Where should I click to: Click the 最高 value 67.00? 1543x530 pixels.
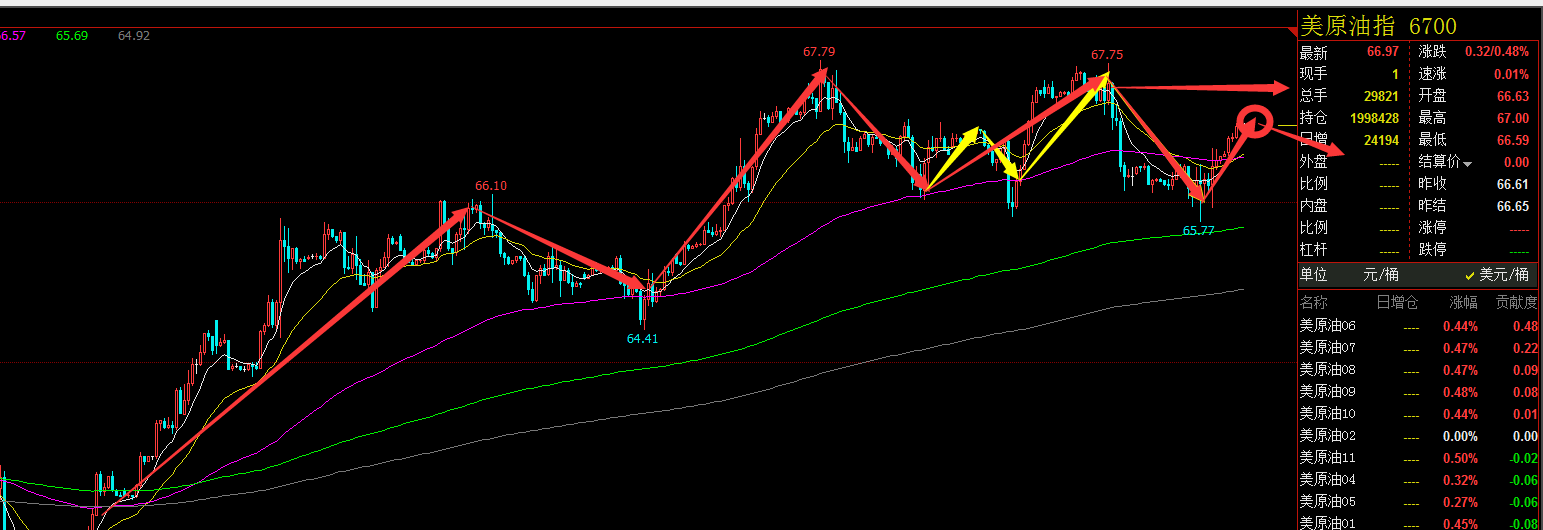[1513, 118]
